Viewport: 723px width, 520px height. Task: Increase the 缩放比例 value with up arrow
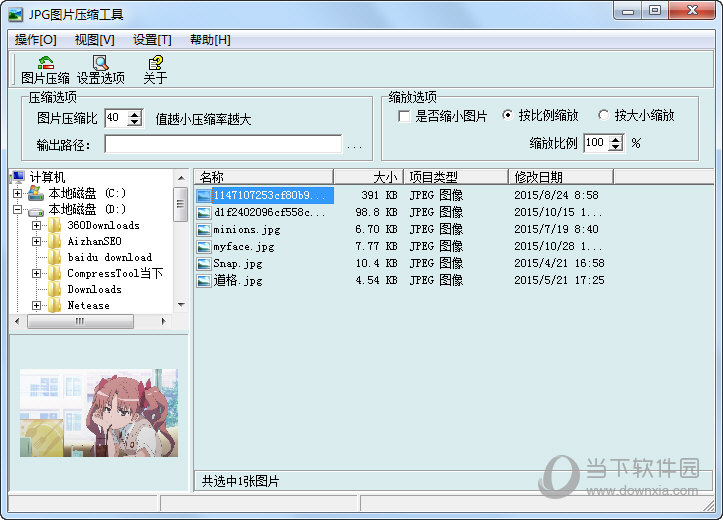point(616,139)
